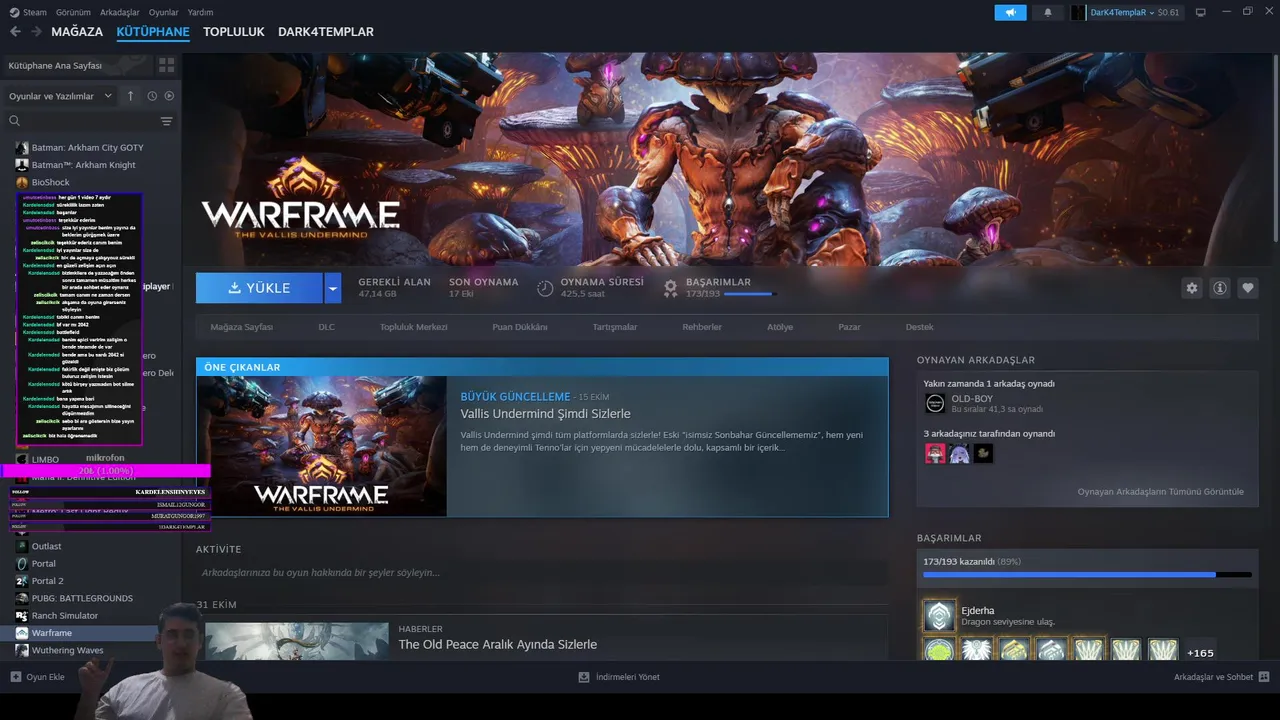Open the DARK4TEMPLAR profile tab

(326, 32)
